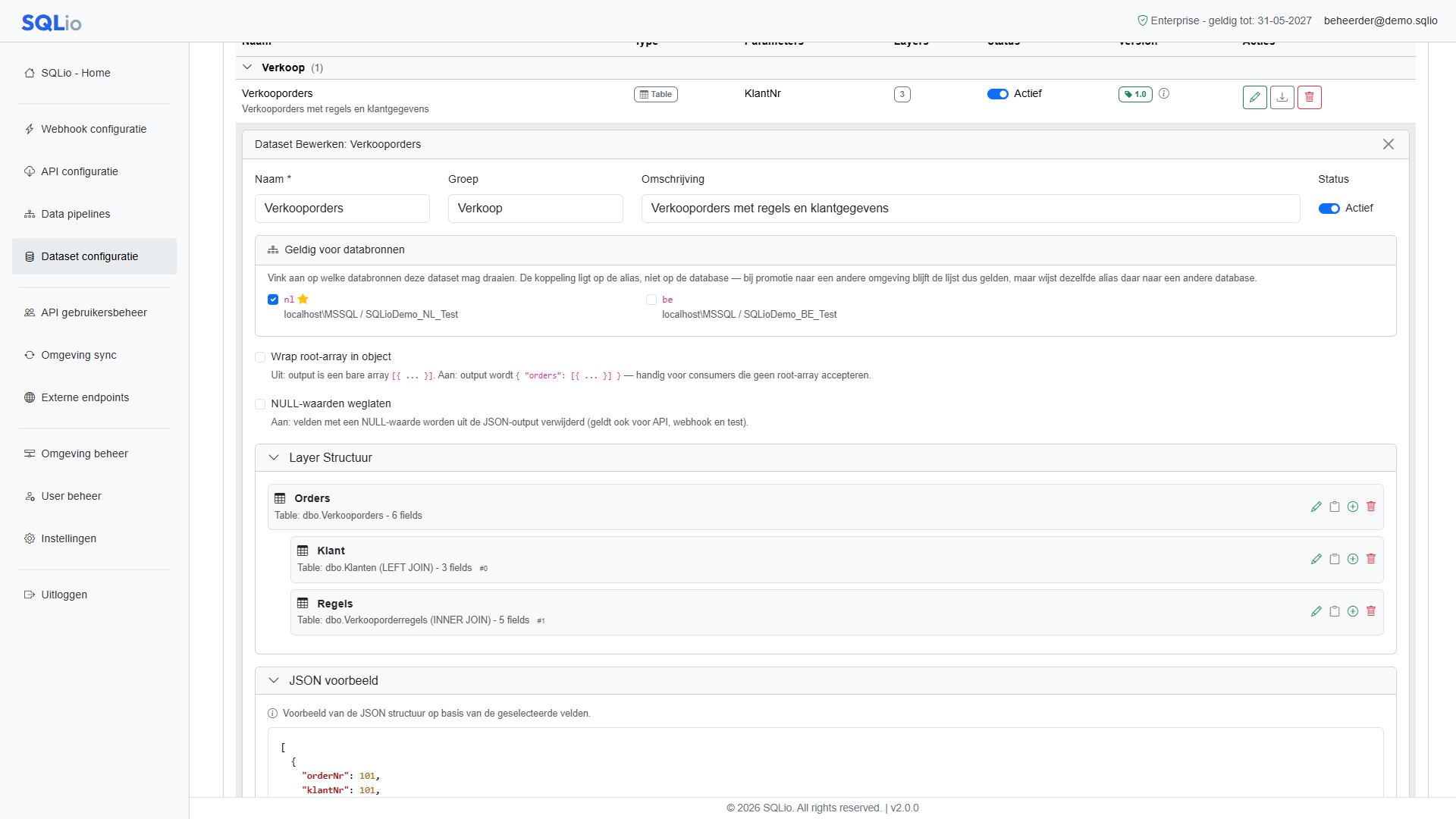This screenshot has width=1456, height=819.
Task: Open SQLio - Home in sidebar
Action: [x=94, y=73]
